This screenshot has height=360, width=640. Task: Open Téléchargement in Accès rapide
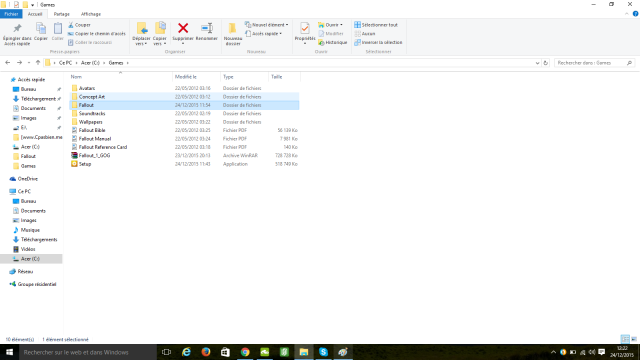click(x=38, y=99)
